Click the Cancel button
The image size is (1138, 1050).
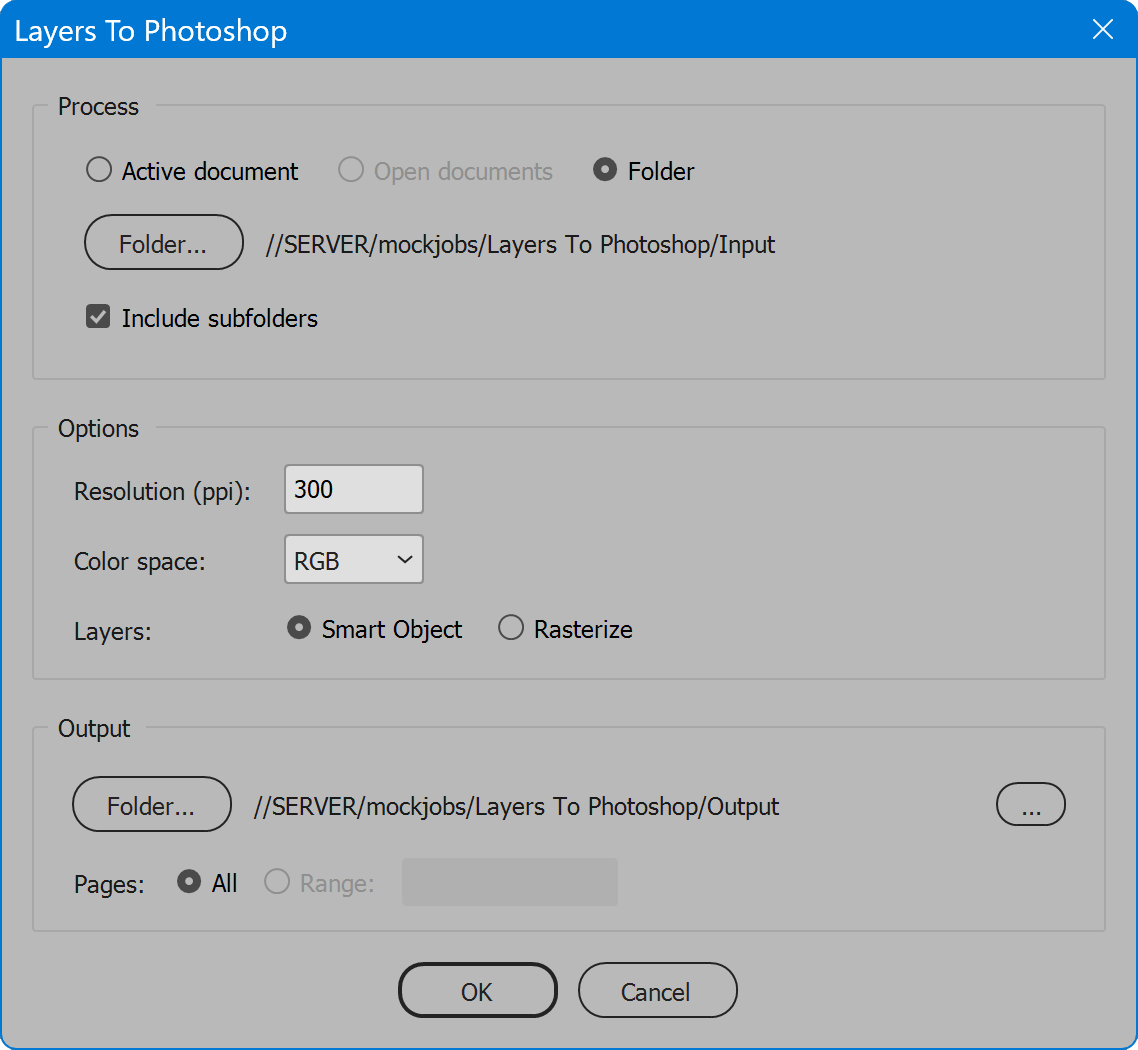pos(658,990)
